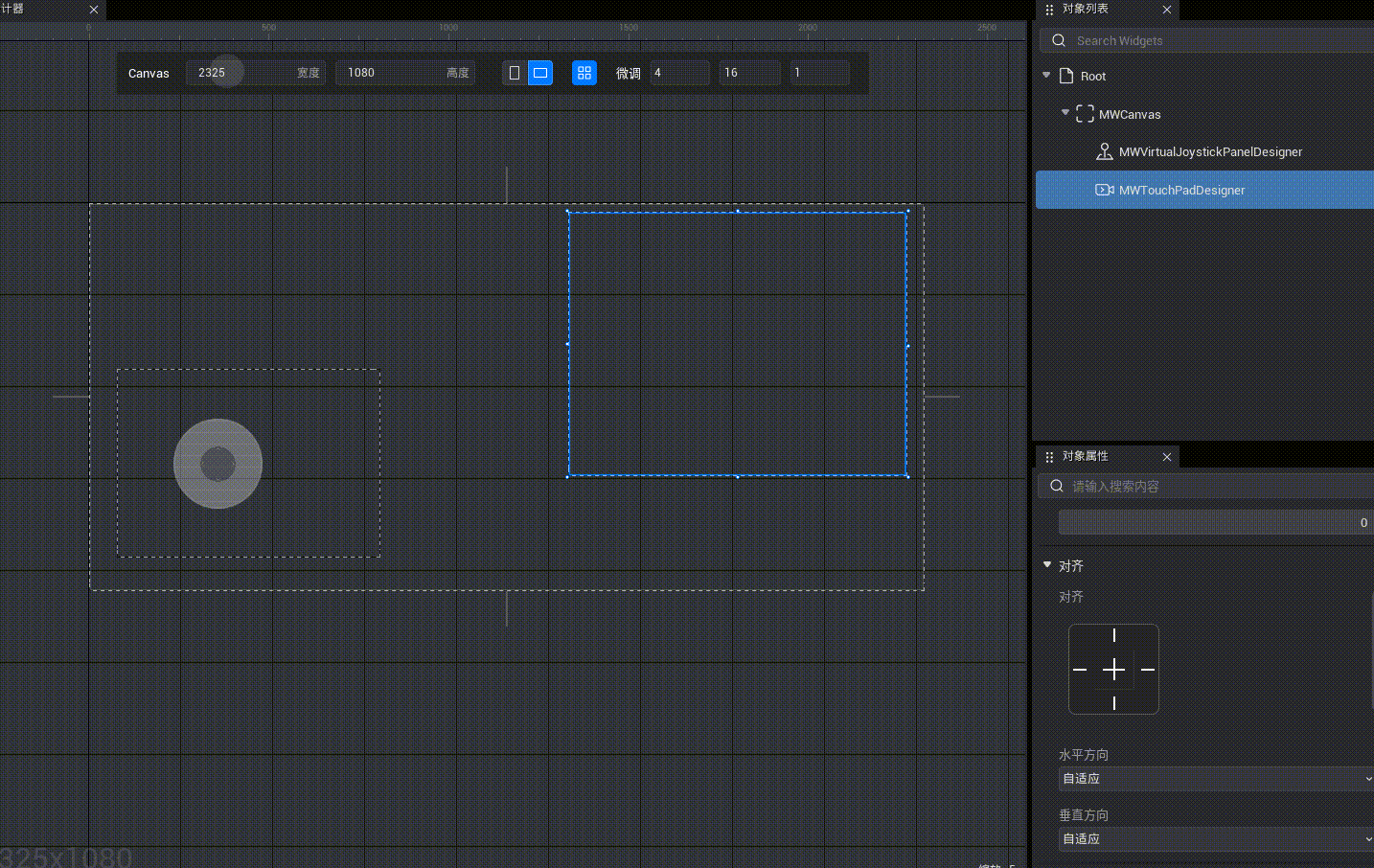
Task: Click the top-center handle of selected touchpad
Action: (737, 211)
